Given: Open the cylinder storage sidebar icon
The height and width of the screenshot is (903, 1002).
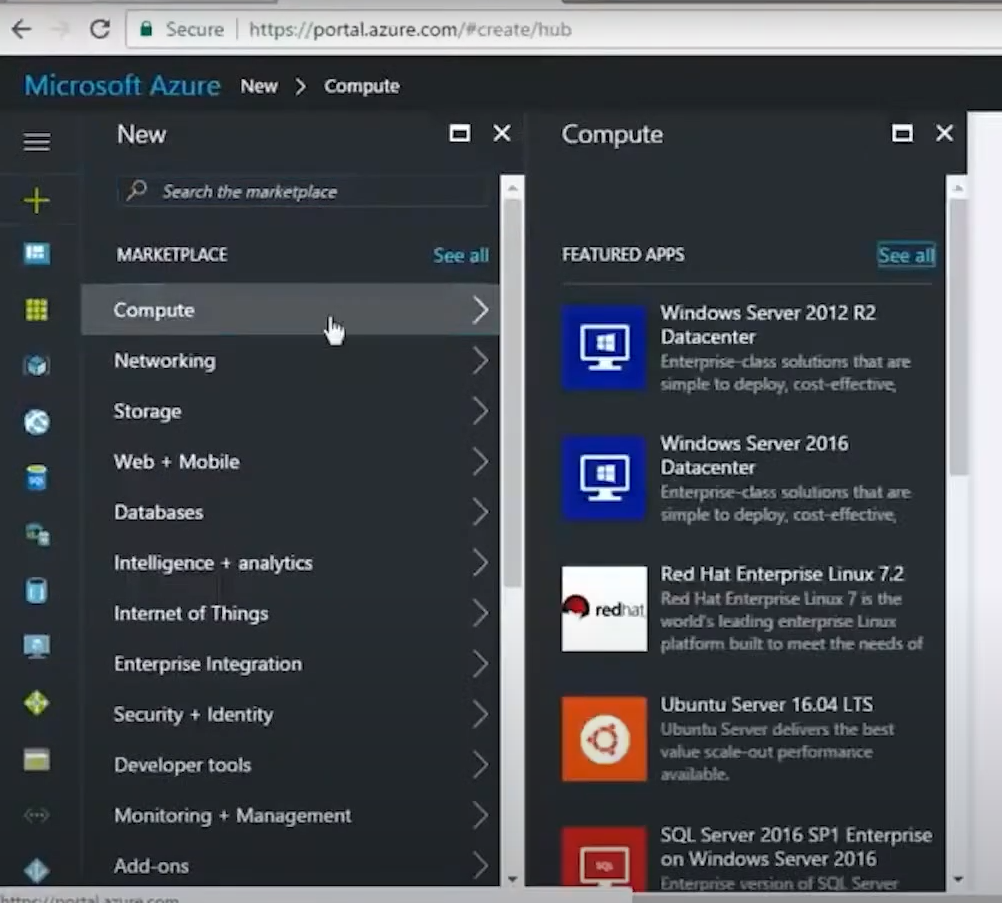Looking at the screenshot, I should [x=36, y=591].
